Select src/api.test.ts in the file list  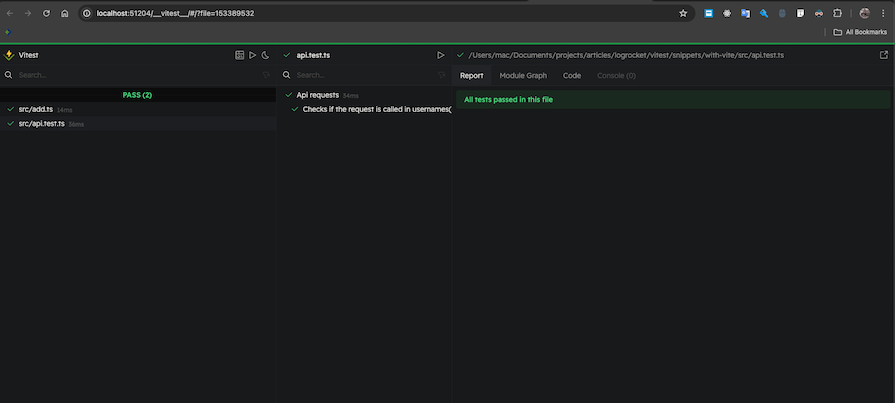click(x=41, y=123)
